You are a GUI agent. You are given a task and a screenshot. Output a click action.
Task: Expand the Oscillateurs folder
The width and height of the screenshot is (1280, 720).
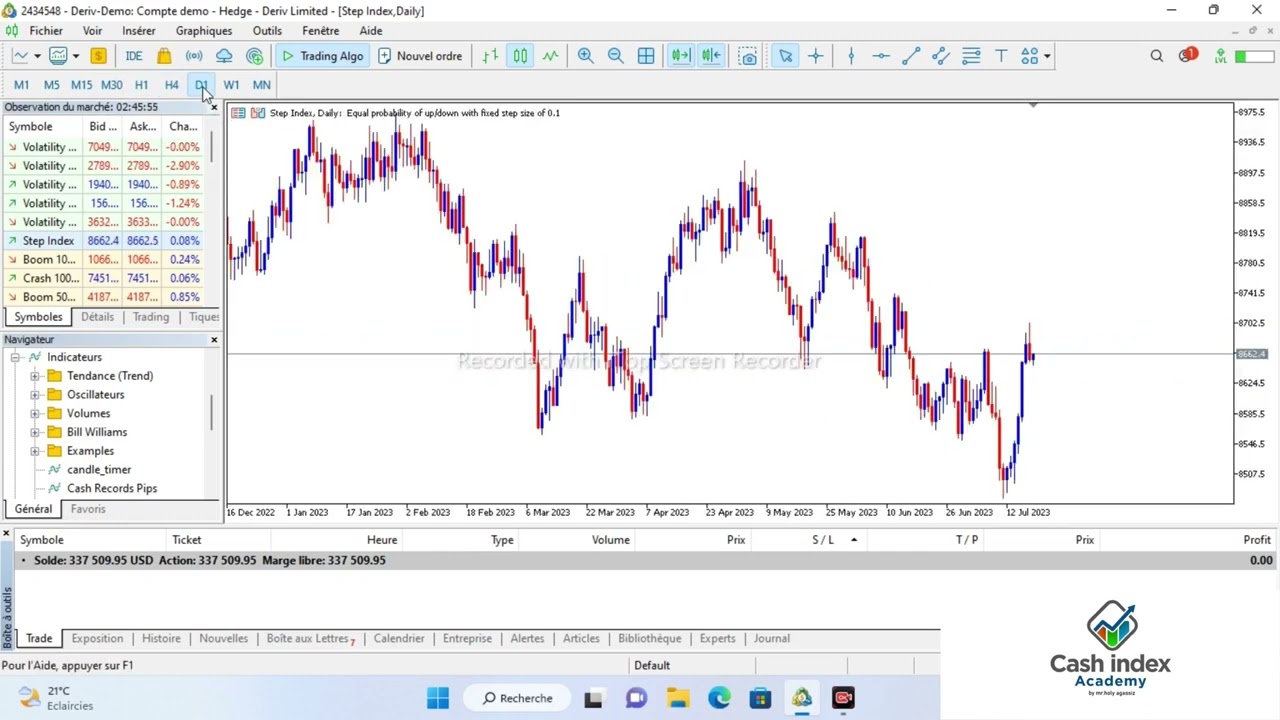35,395
